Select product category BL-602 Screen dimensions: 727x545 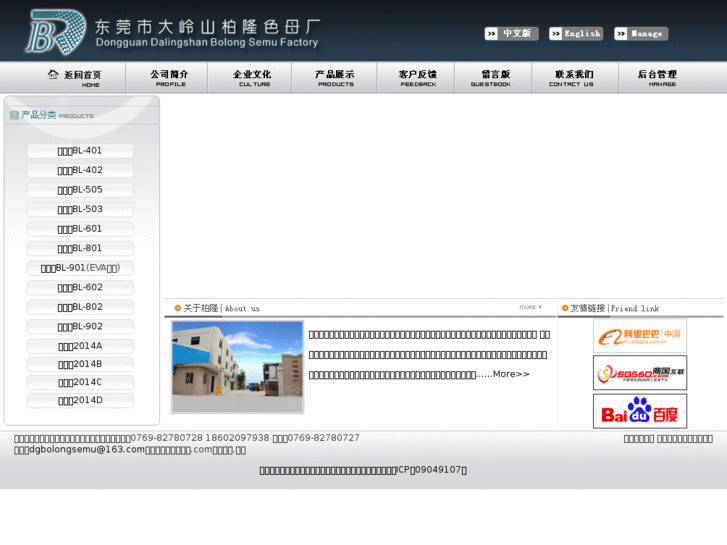point(80,287)
